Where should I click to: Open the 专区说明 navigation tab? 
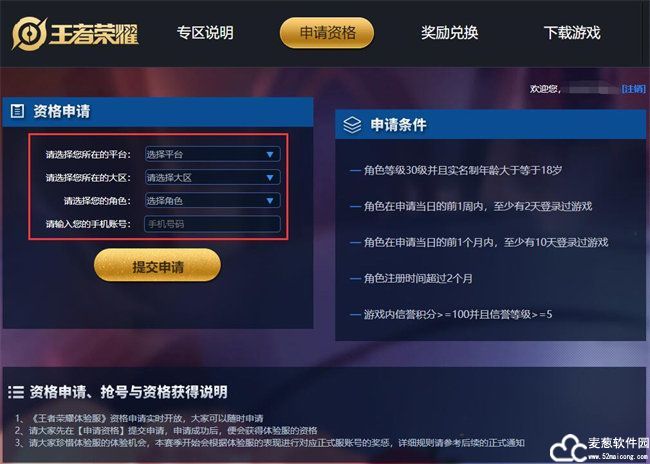(x=205, y=33)
